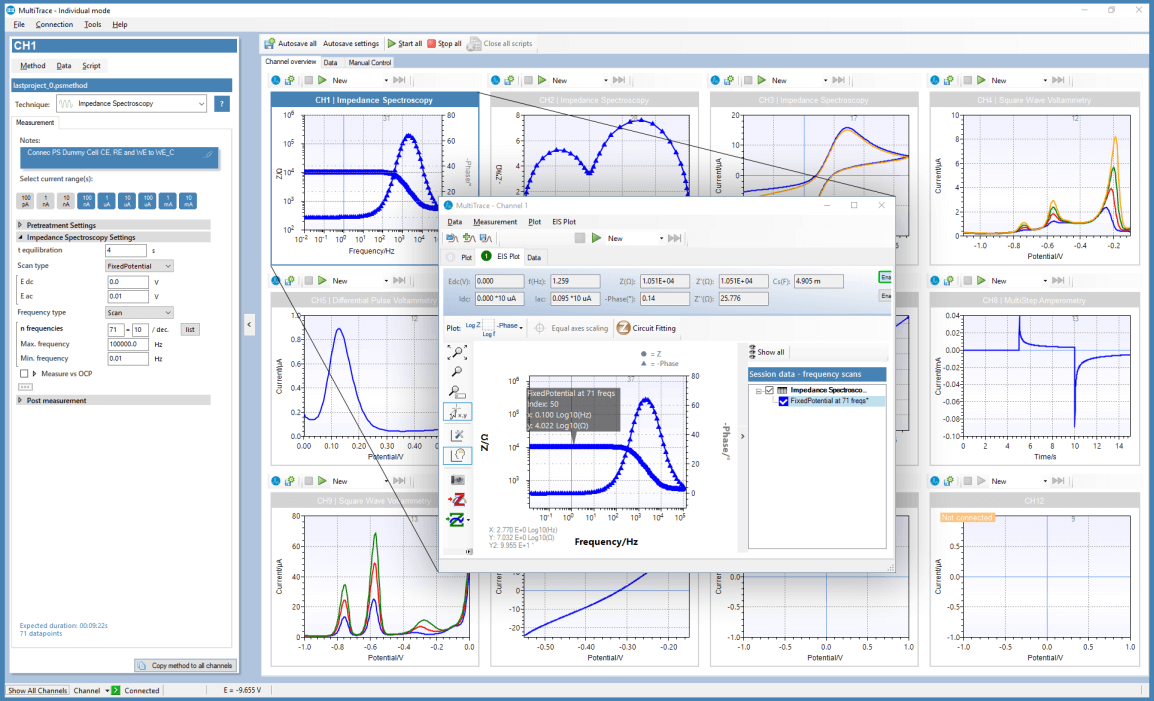
Task: Click the add curve icon in Channel 1 toolbar
Action: click(x=469, y=238)
